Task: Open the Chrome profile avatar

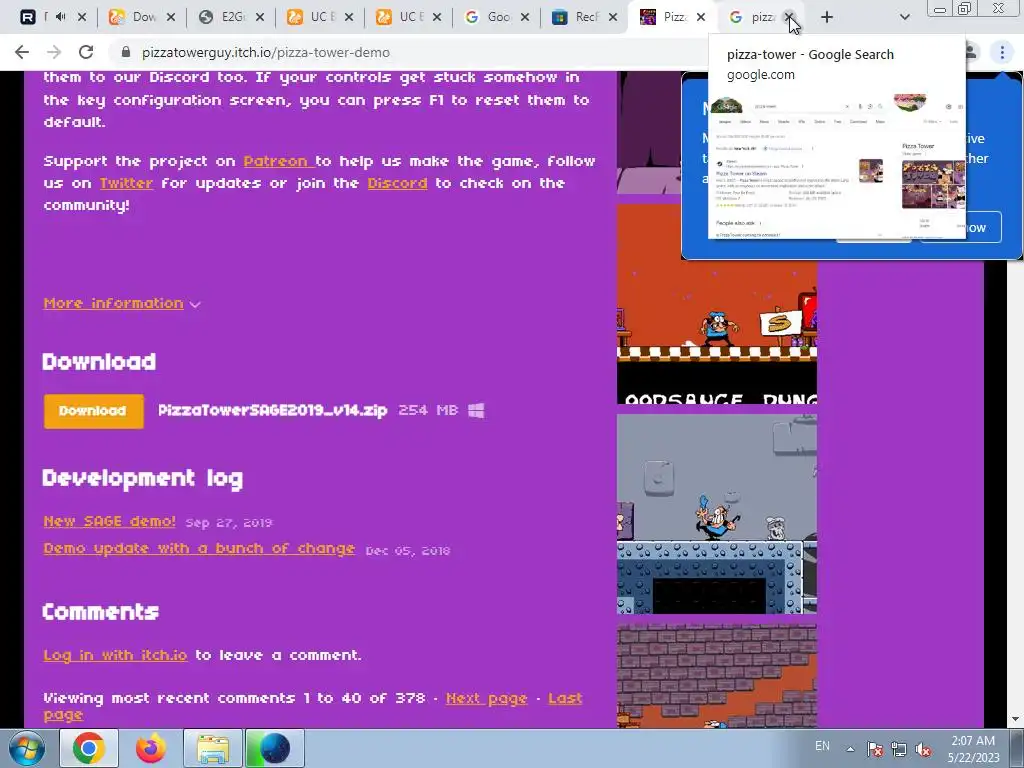Action: pyautogui.click(x=971, y=52)
